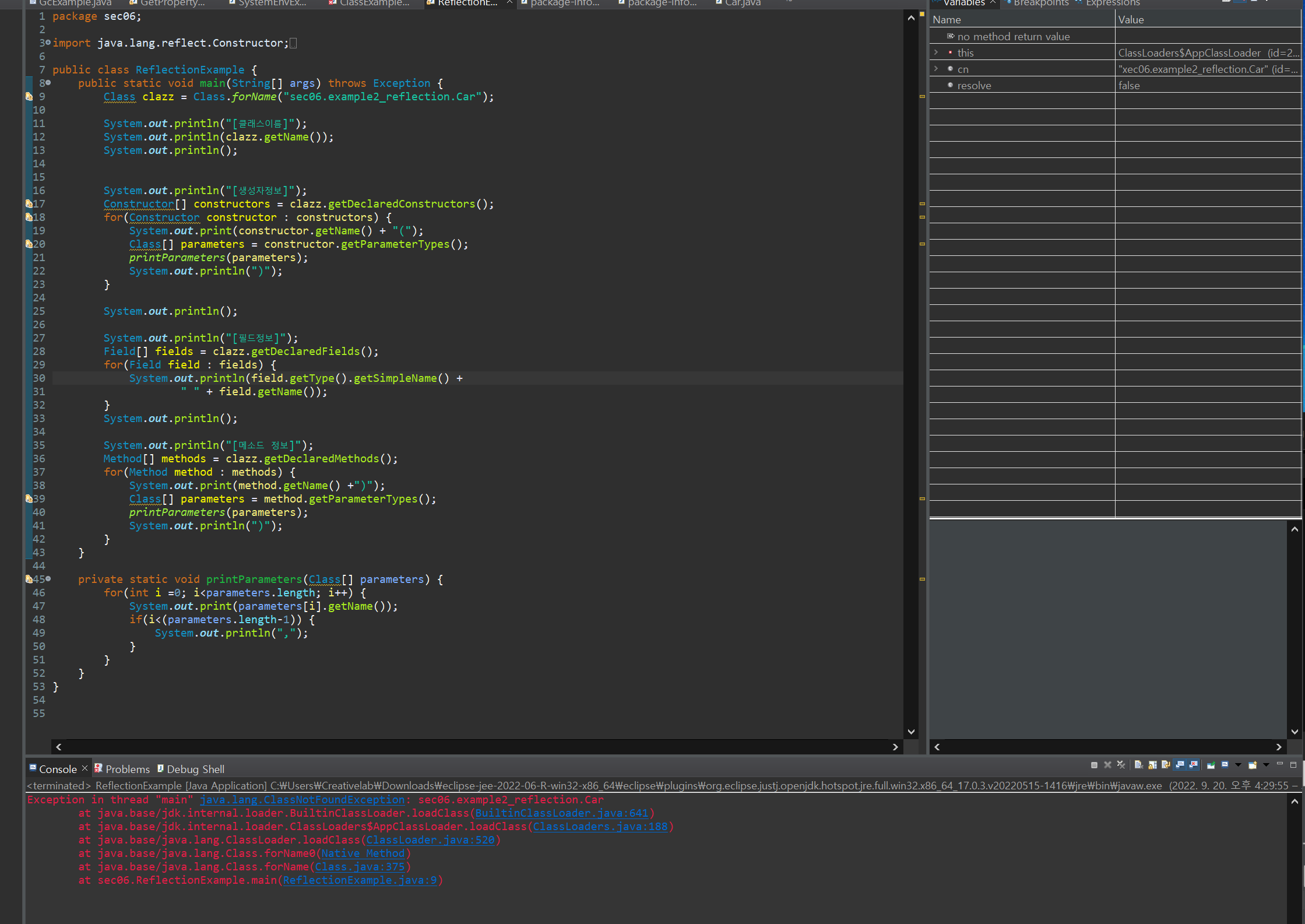Switch to the Expressions view tab

pyautogui.click(x=1107, y=3)
